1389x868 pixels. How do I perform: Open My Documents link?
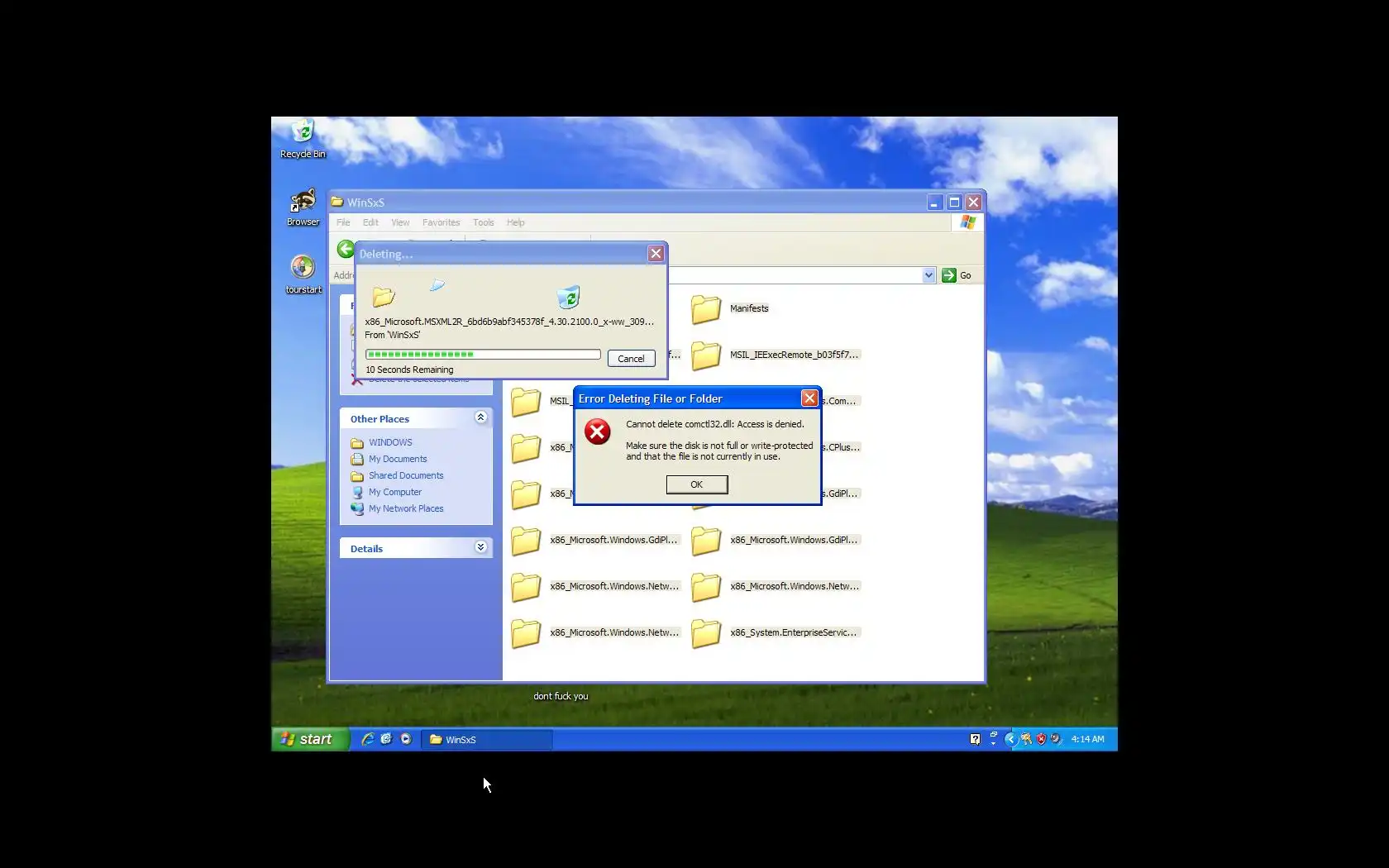tap(398, 460)
